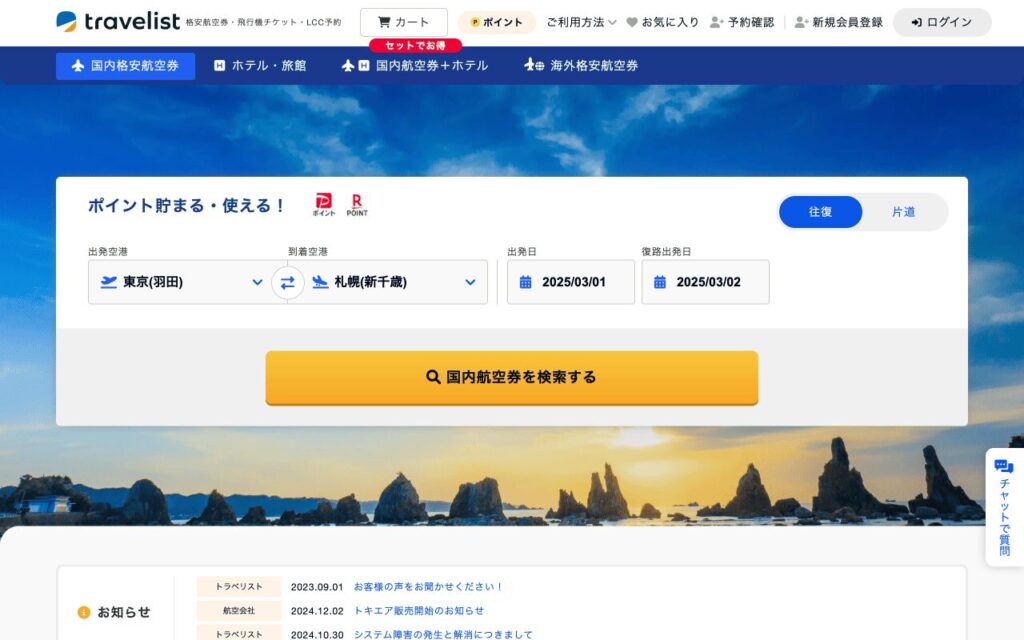Open the return date calendar icon
Viewport: 1024px width, 640px height.
point(660,282)
